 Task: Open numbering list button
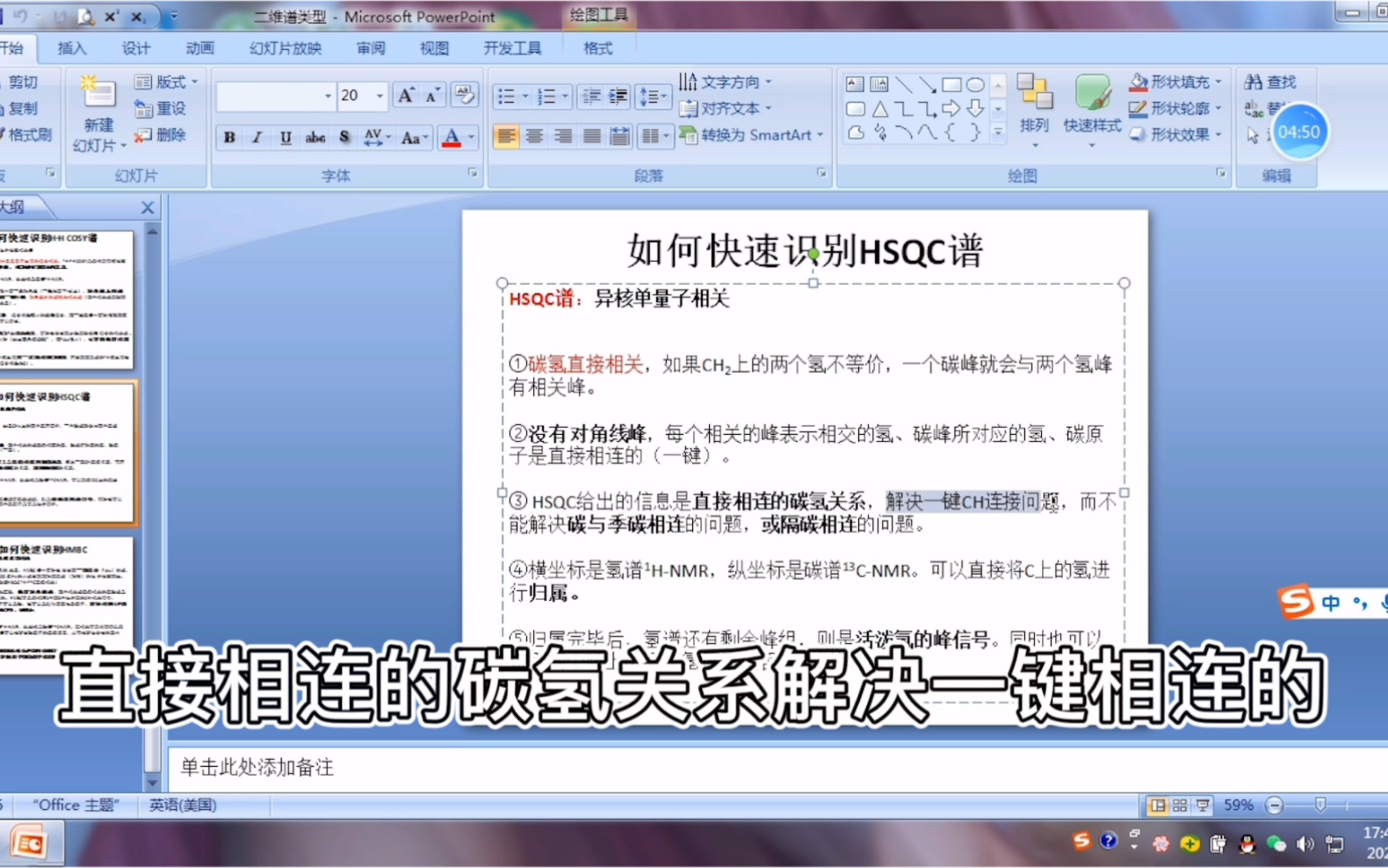click(552, 96)
